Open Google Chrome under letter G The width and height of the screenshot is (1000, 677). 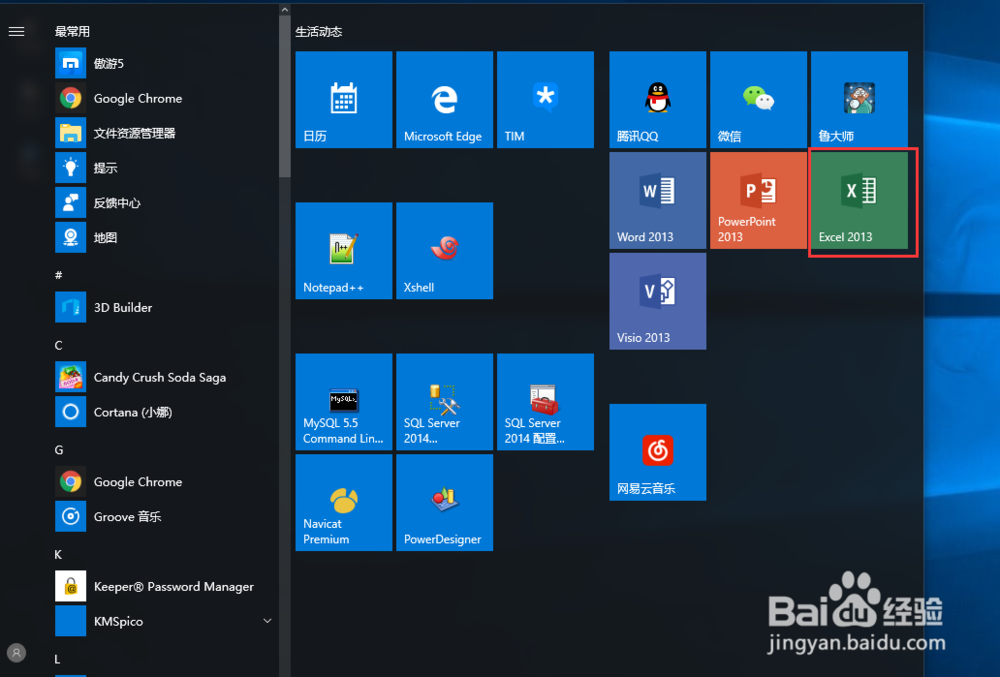(165, 482)
